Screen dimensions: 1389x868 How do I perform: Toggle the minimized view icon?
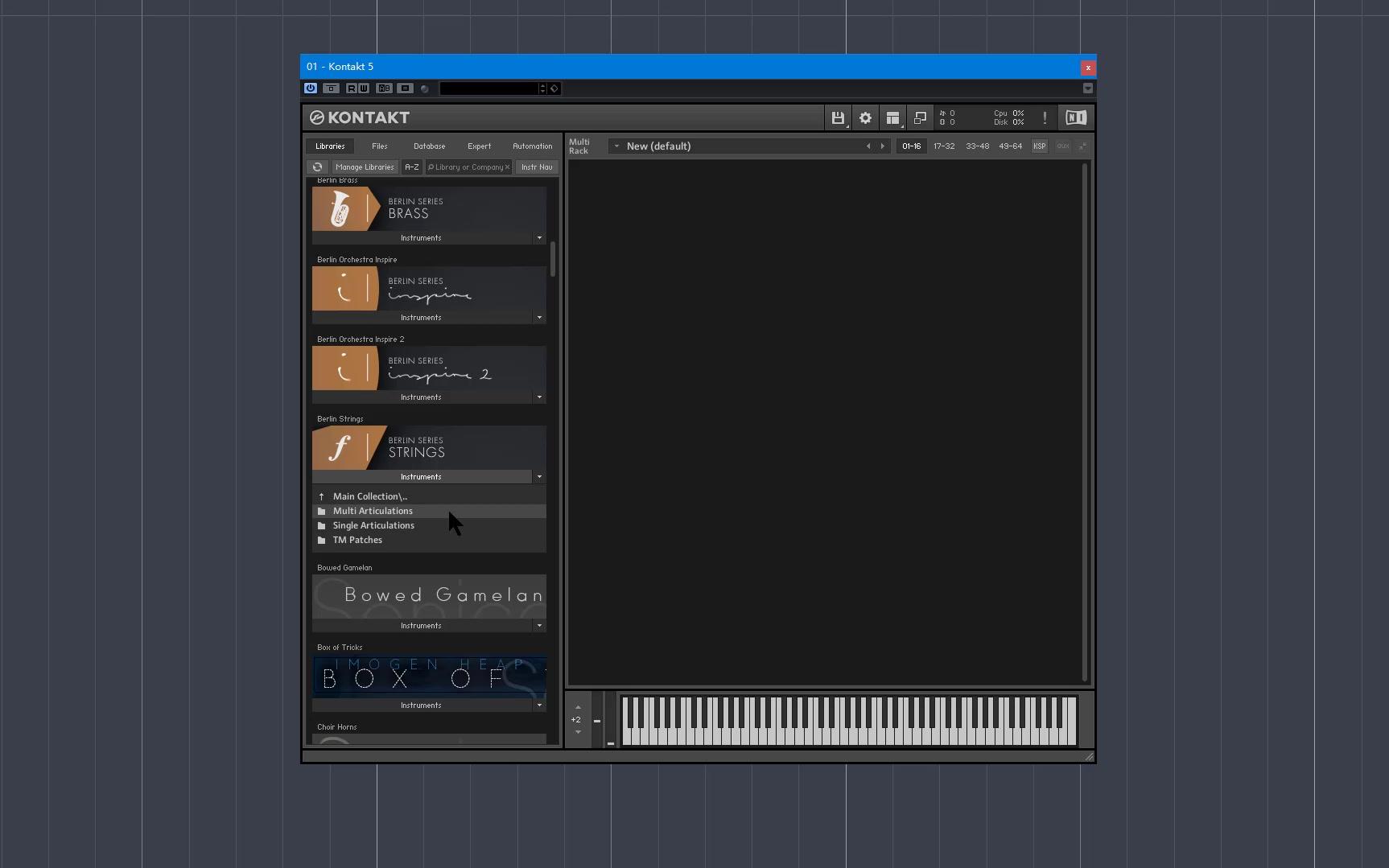pyautogui.click(x=920, y=117)
